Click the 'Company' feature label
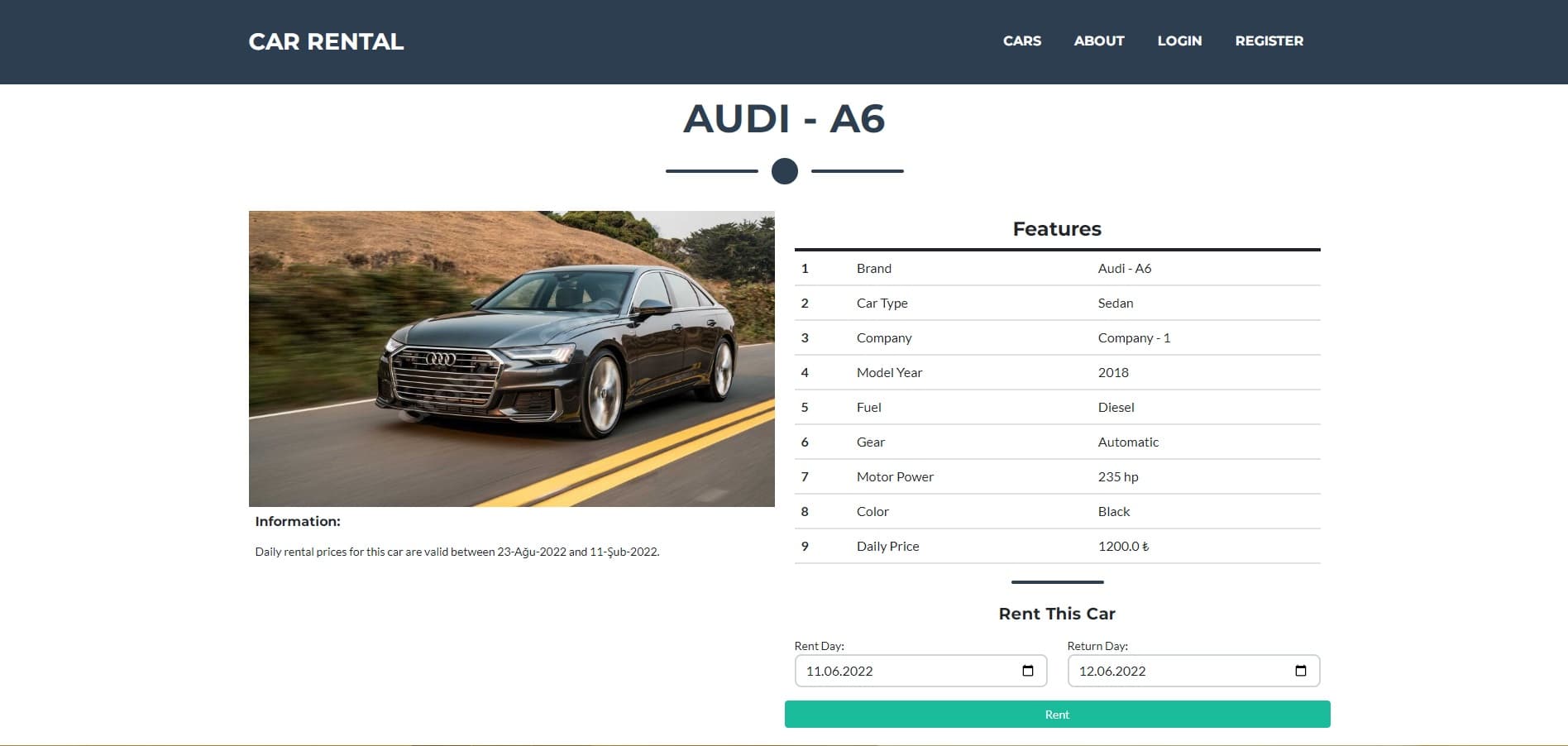 tap(884, 337)
